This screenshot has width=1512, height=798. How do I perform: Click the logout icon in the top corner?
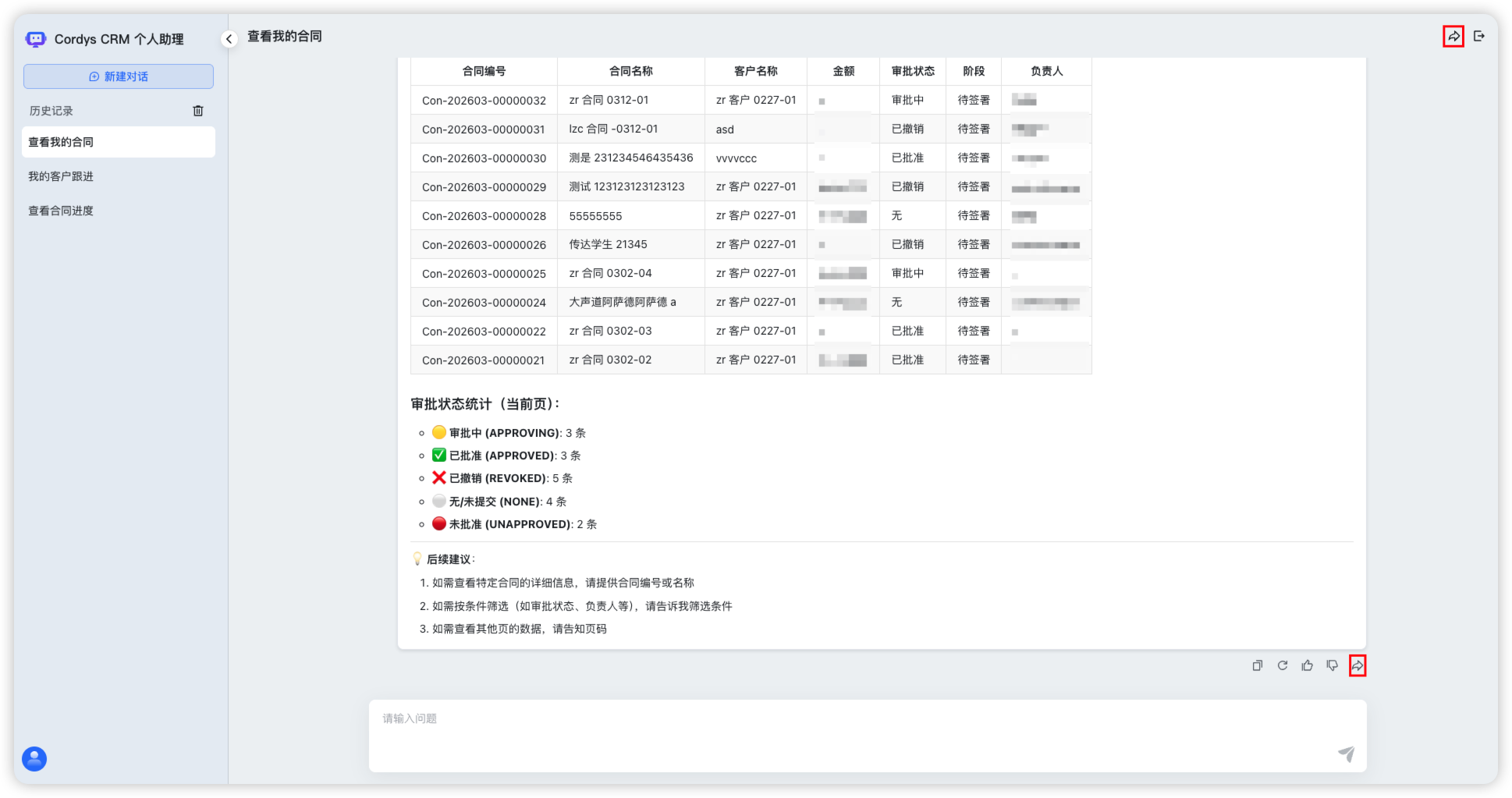click(x=1480, y=35)
